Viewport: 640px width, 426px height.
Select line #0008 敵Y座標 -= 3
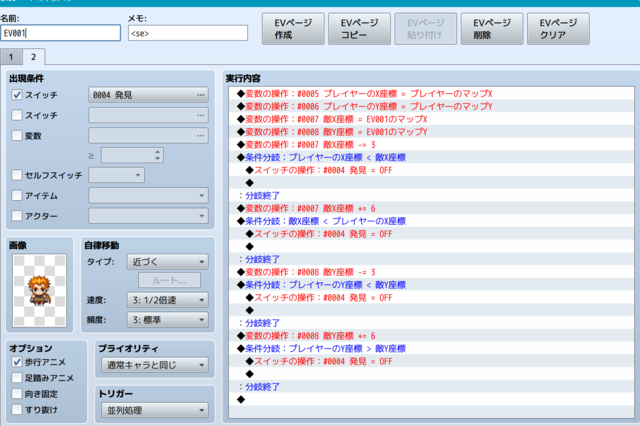[431, 272]
